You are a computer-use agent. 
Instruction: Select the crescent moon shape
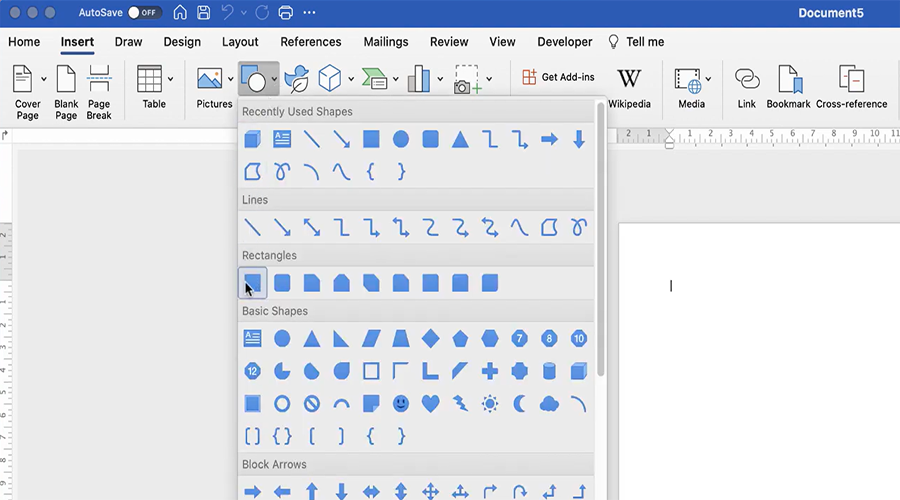coord(519,404)
